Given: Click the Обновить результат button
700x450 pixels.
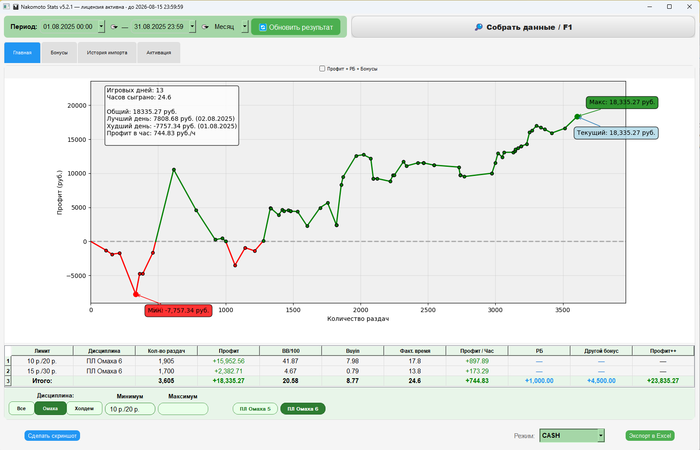Looking at the screenshot, I should [296, 27].
